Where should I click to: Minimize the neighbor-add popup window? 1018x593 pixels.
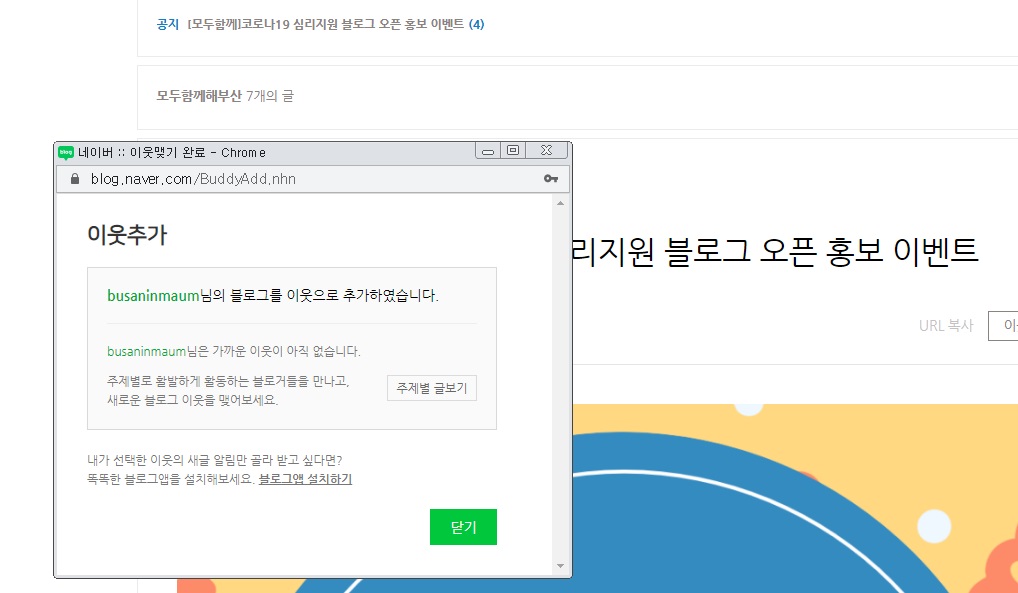[x=488, y=151]
